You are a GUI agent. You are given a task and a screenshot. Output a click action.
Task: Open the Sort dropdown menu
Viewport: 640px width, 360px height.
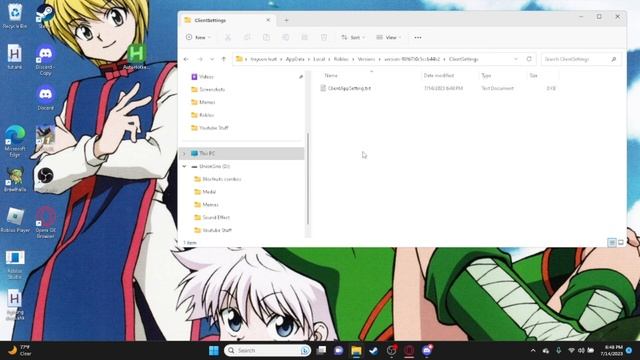click(x=353, y=38)
